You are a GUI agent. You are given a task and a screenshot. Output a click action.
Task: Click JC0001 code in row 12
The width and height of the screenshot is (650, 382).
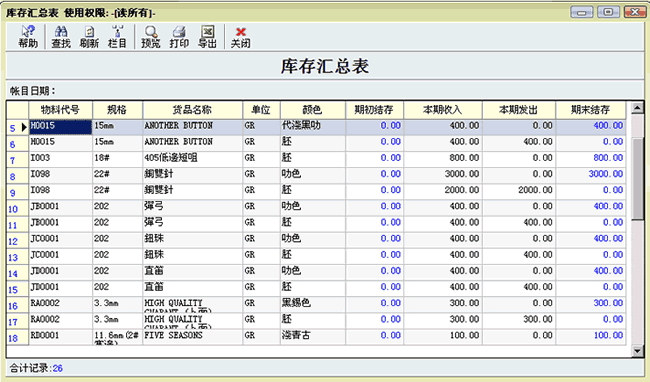click(60, 240)
